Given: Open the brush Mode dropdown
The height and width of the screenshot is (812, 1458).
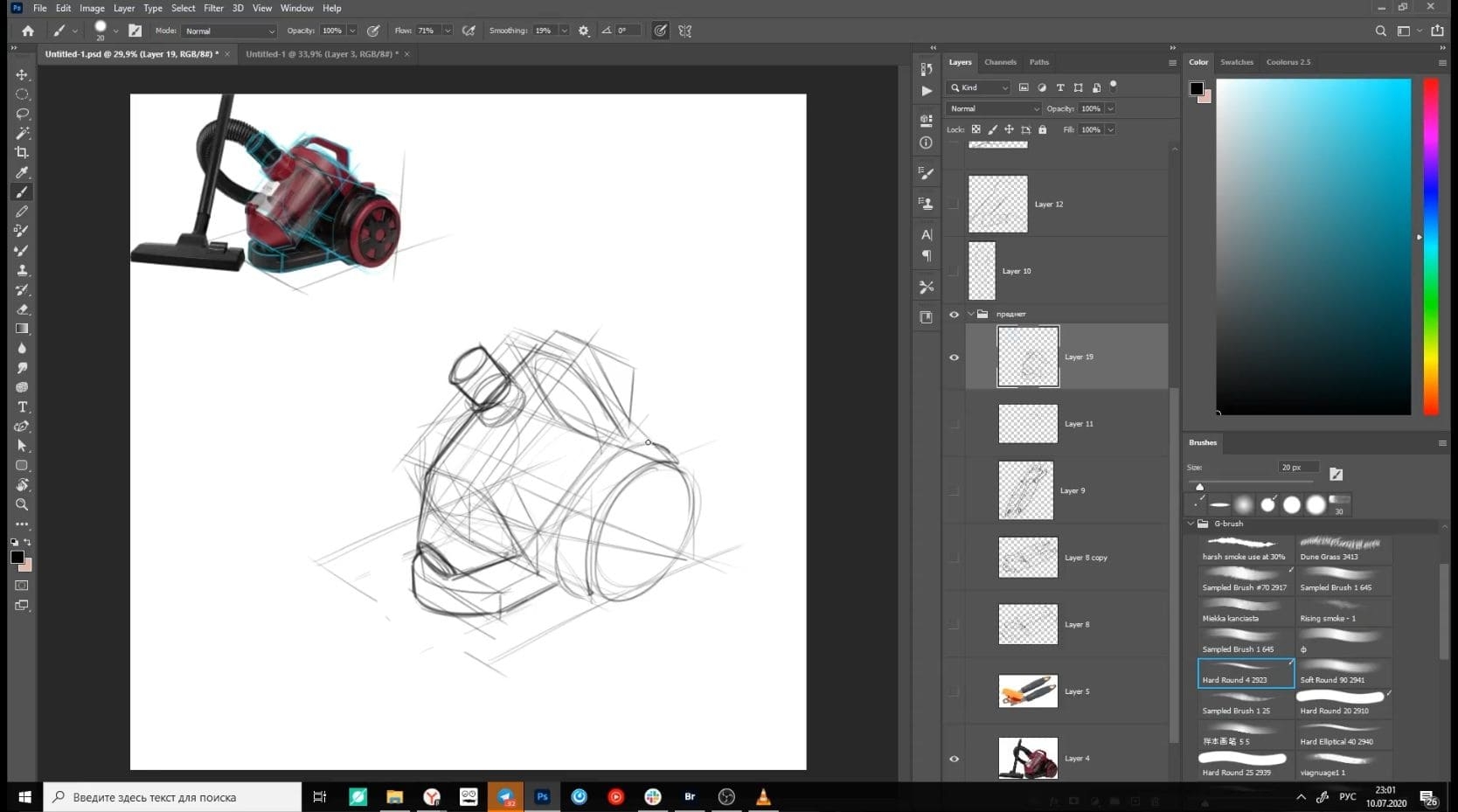Looking at the screenshot, I should [230, 31].
